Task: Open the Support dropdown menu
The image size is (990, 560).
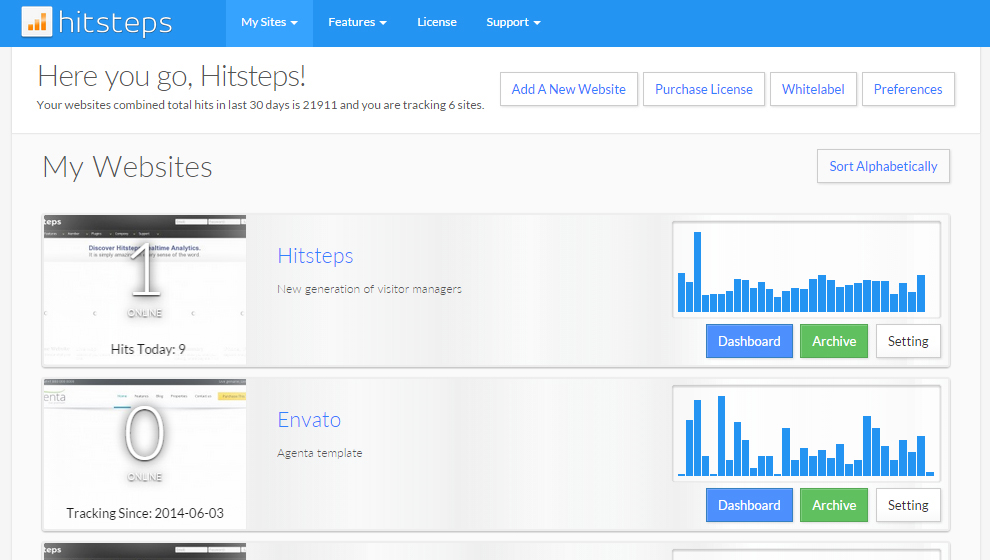Action: point(513,22)
